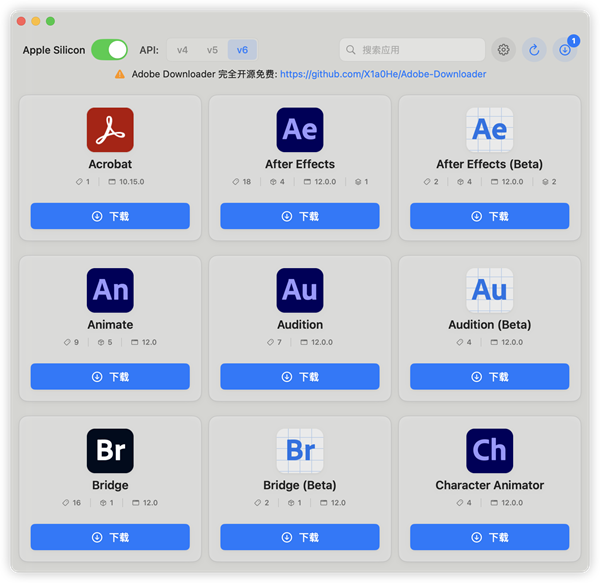Click the After Effects (Beta) icon

click(490, 130)
